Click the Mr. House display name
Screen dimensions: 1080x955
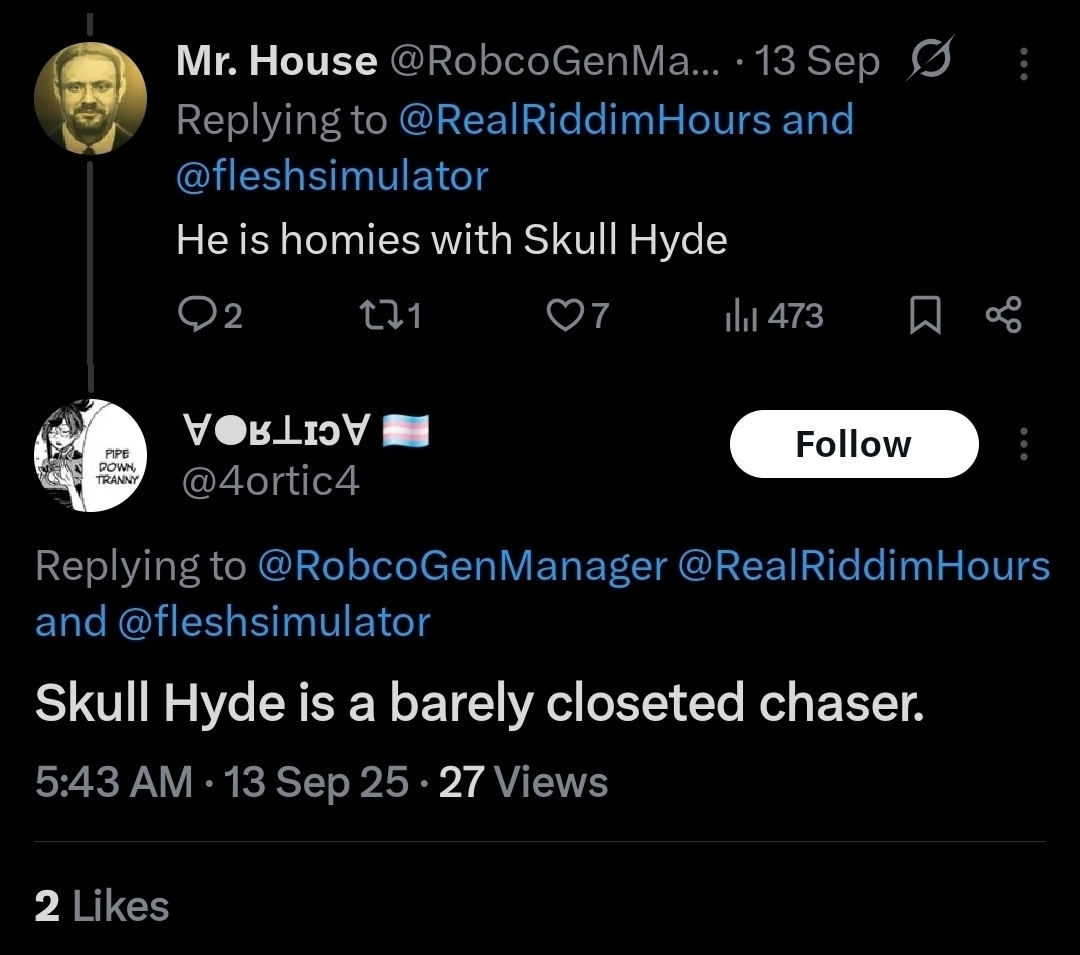(x=276, y=62)
